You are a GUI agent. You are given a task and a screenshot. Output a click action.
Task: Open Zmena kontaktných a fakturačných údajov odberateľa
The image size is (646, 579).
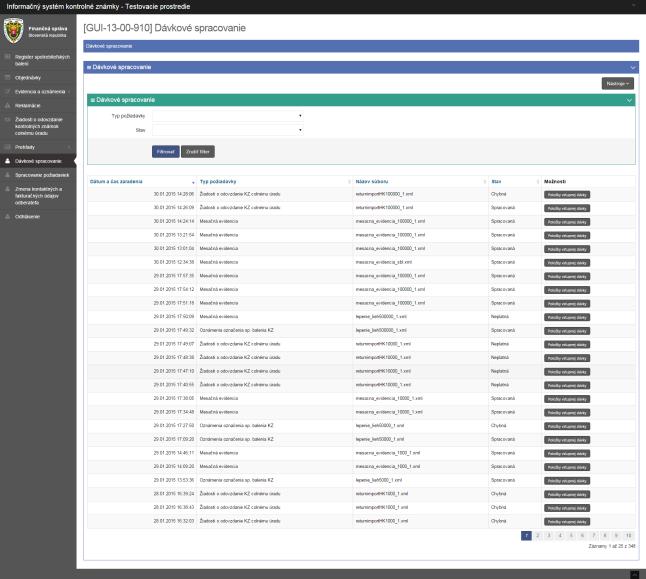(x=38, y=196)
